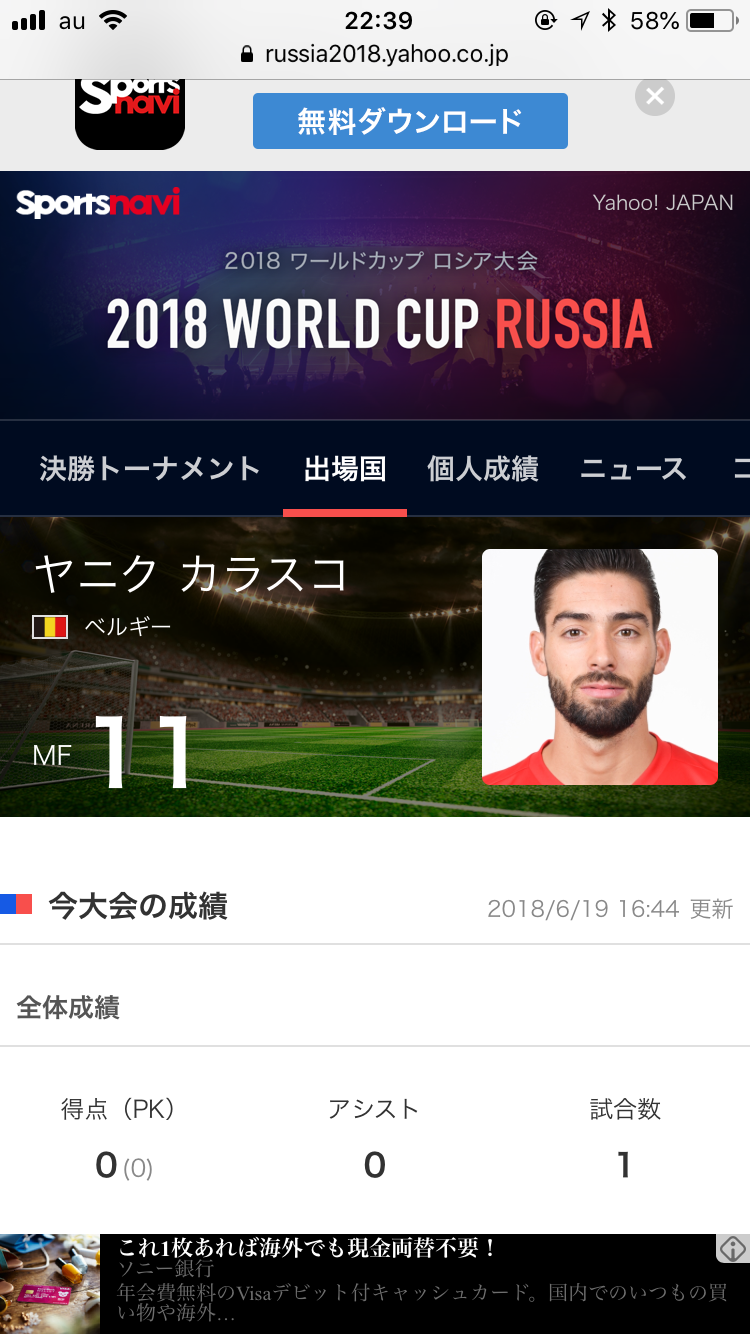Open the ad info icon on bottom ad
750x1334 pixels.
coord(733,1248)
